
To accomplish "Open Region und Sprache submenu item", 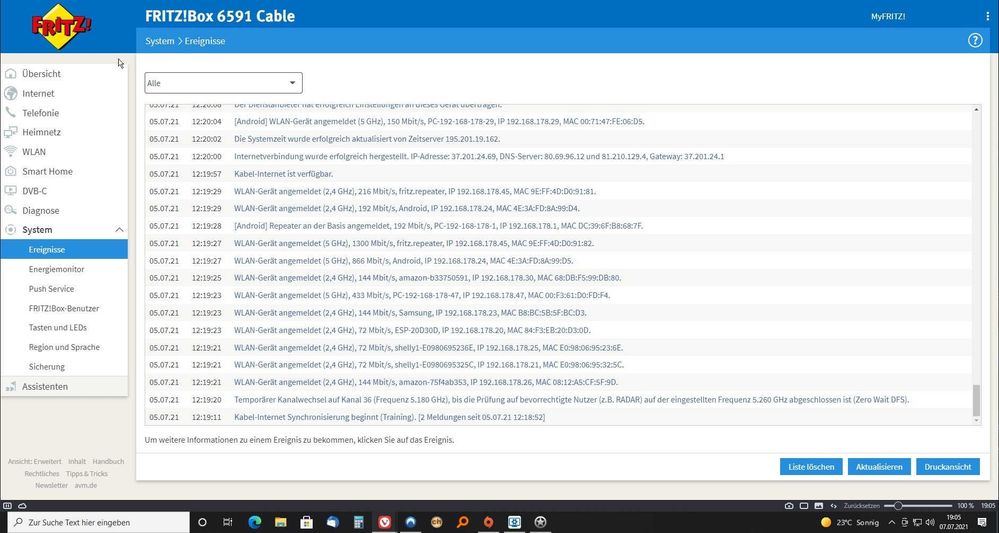I will (64, 347).
